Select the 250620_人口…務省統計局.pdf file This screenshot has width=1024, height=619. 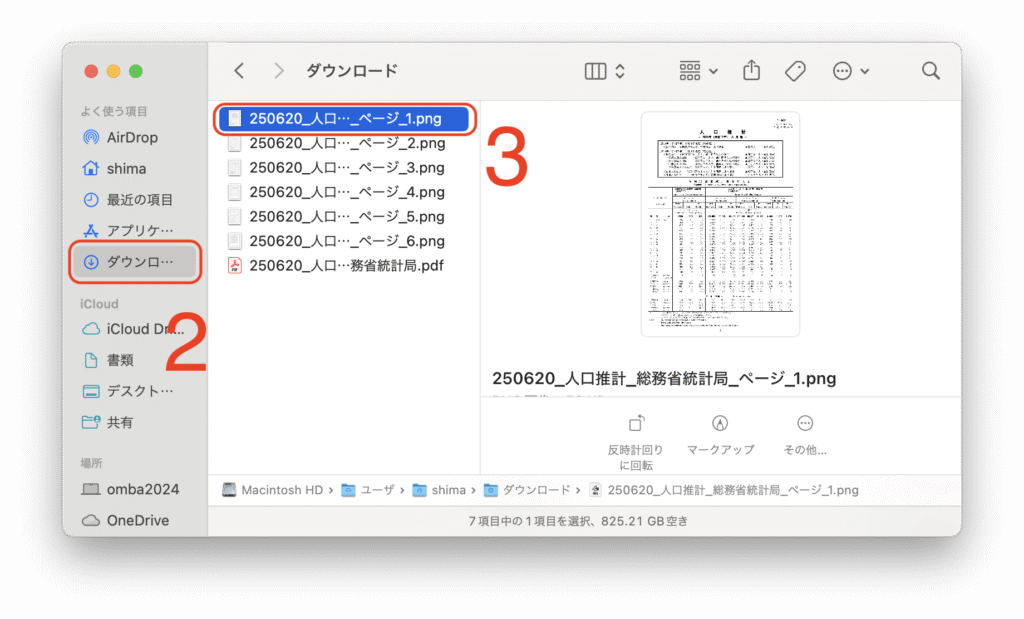(x=344, y=266)
